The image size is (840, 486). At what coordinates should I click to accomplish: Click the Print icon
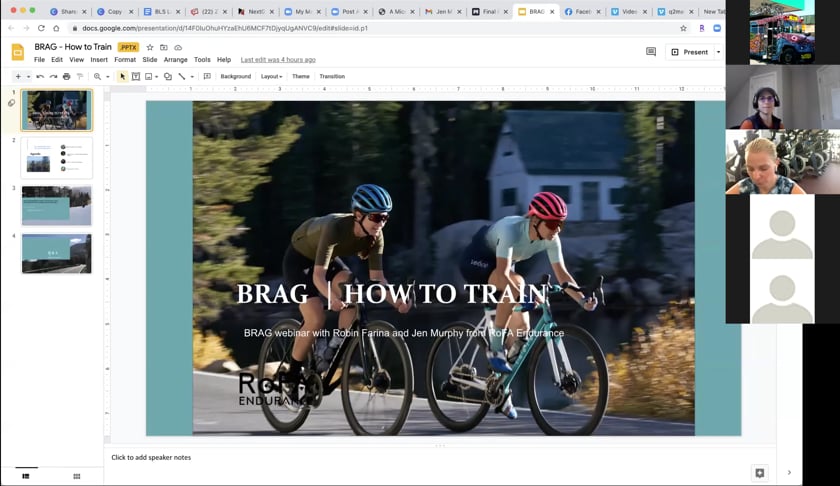click(x=66, y=77)
